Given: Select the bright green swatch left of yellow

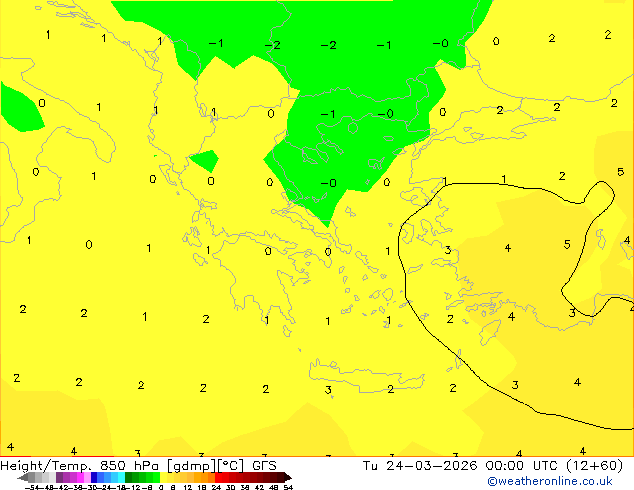Looking at the screenshot, I should 156,477.
